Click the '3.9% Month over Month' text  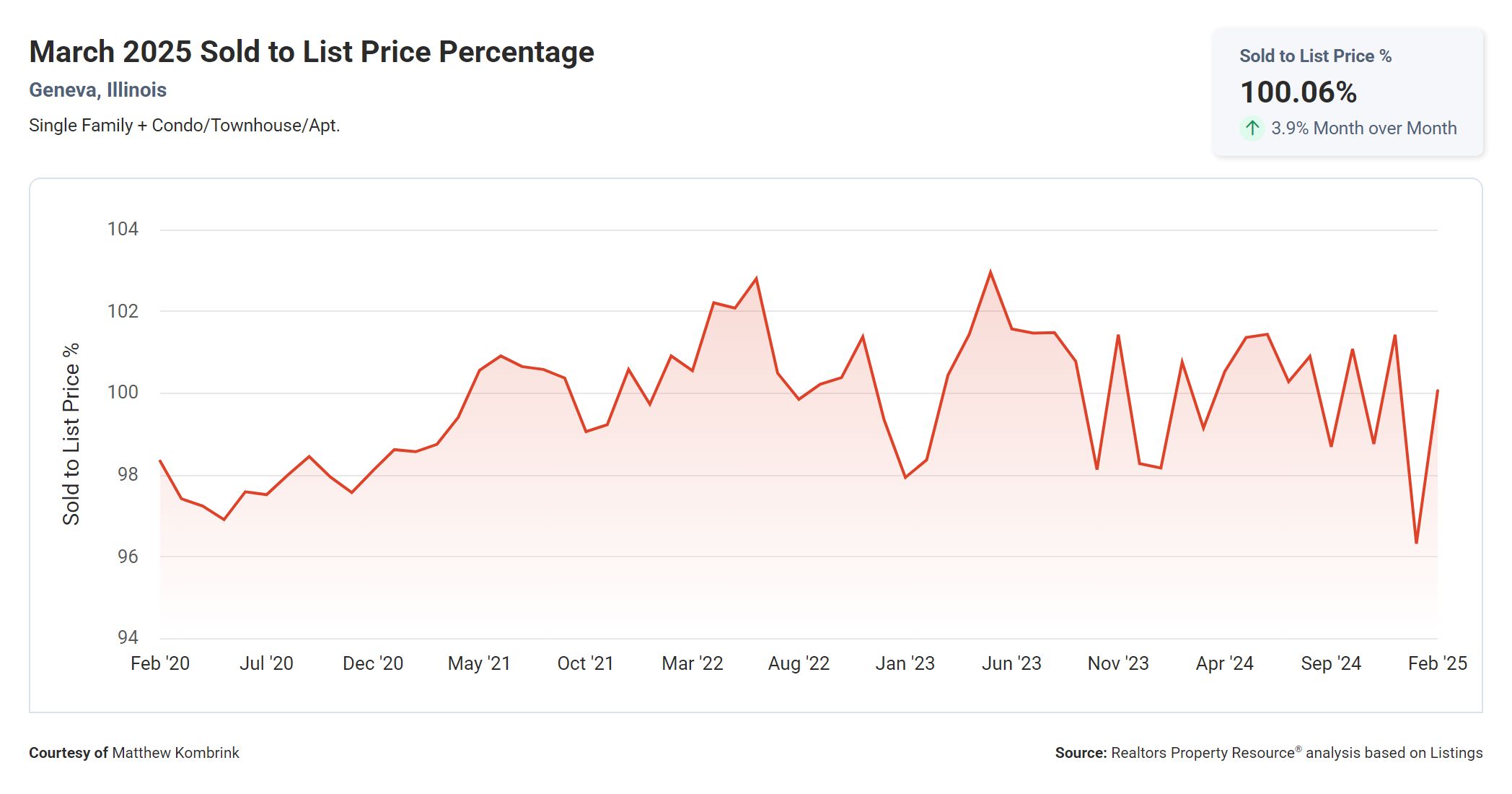tap(1363, 128)
